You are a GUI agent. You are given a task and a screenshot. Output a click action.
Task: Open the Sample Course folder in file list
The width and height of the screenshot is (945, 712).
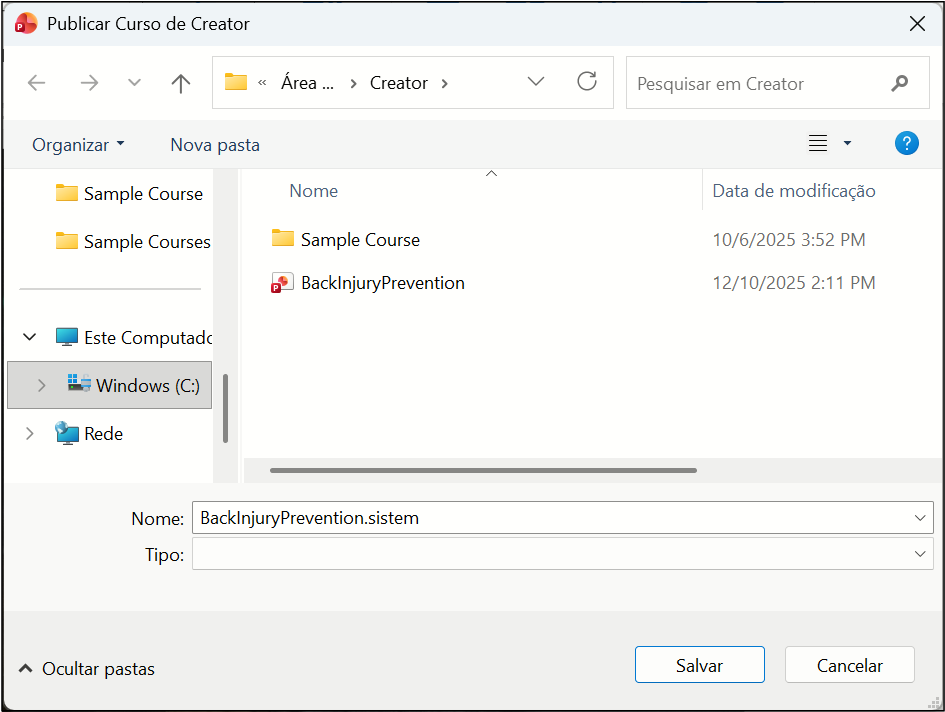tap(359, 240)
